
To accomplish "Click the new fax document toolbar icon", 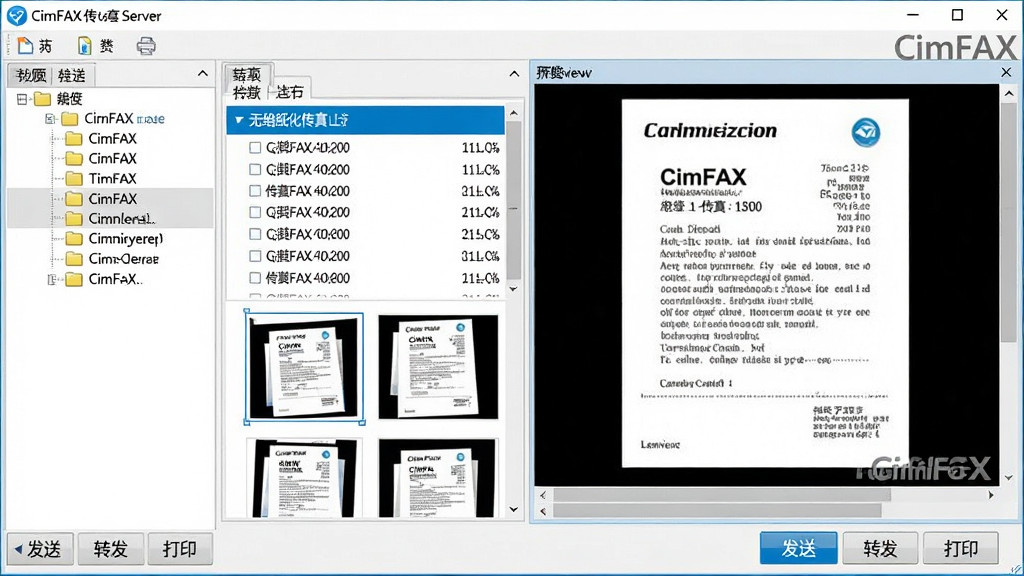I will pyautogui.click(x=25, y=46).
